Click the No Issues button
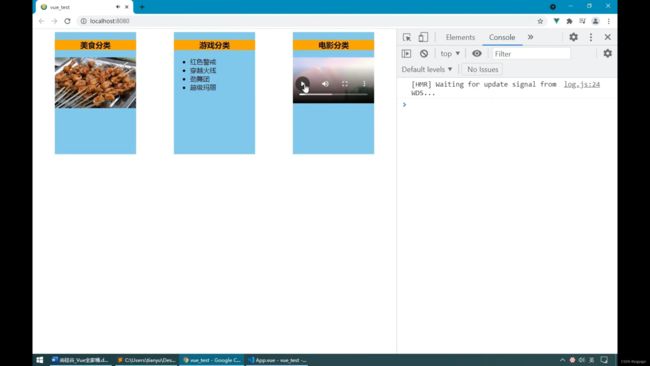The image size is (650, 366). tap(483, 69)
